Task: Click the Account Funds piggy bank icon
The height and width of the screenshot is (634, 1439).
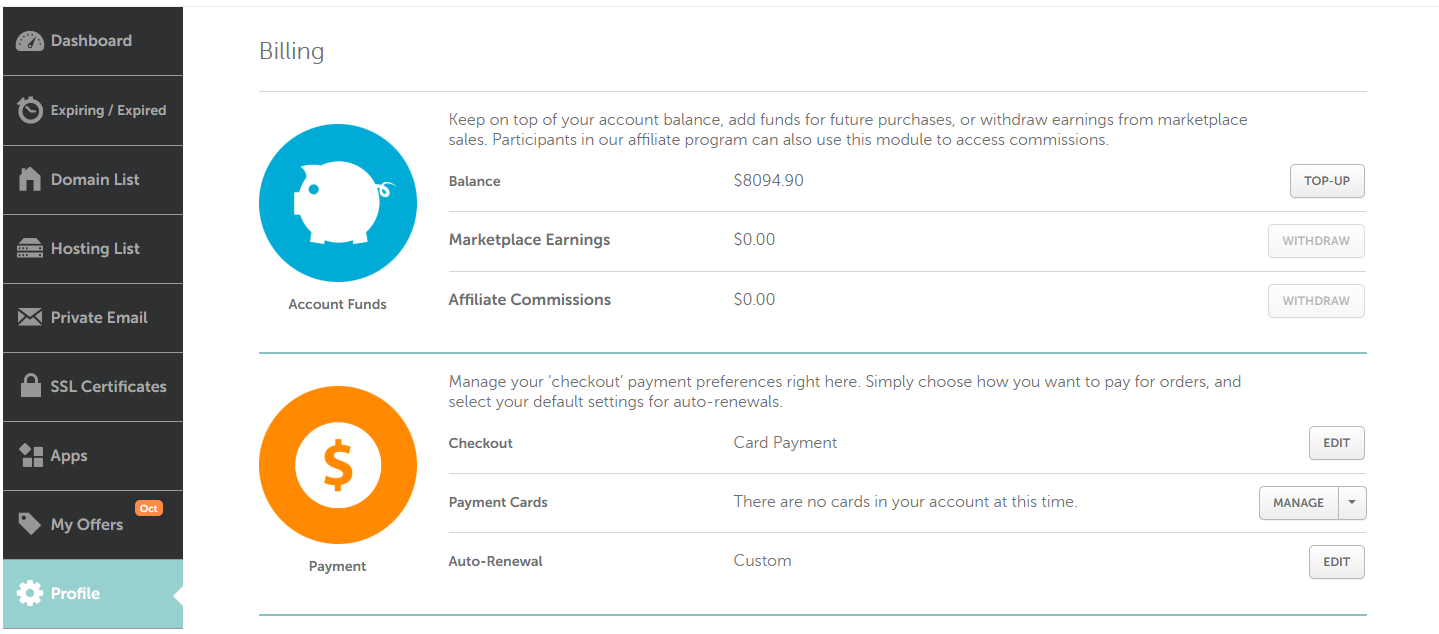Action: 337,202
